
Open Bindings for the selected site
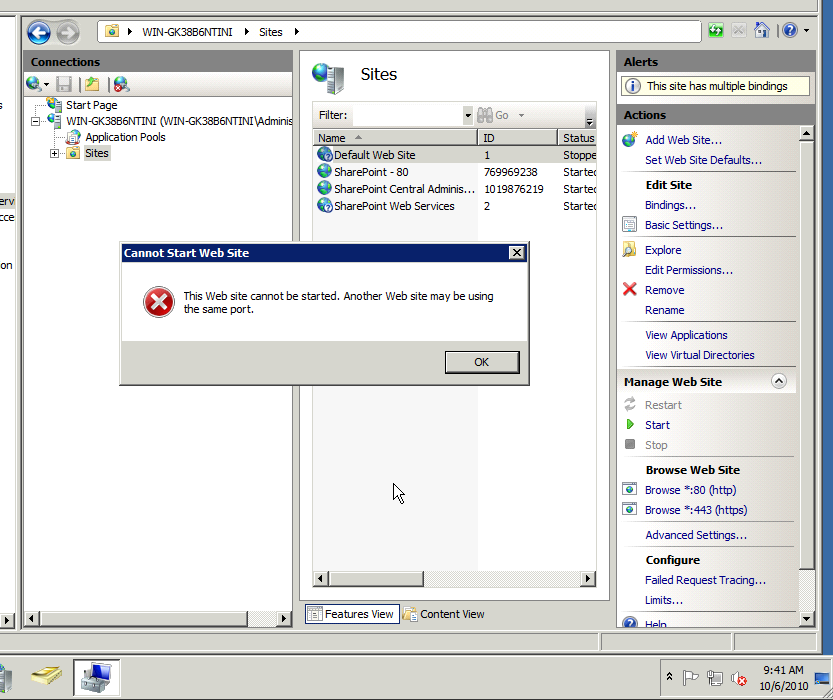pyautogui.click(x=669, y=205)
